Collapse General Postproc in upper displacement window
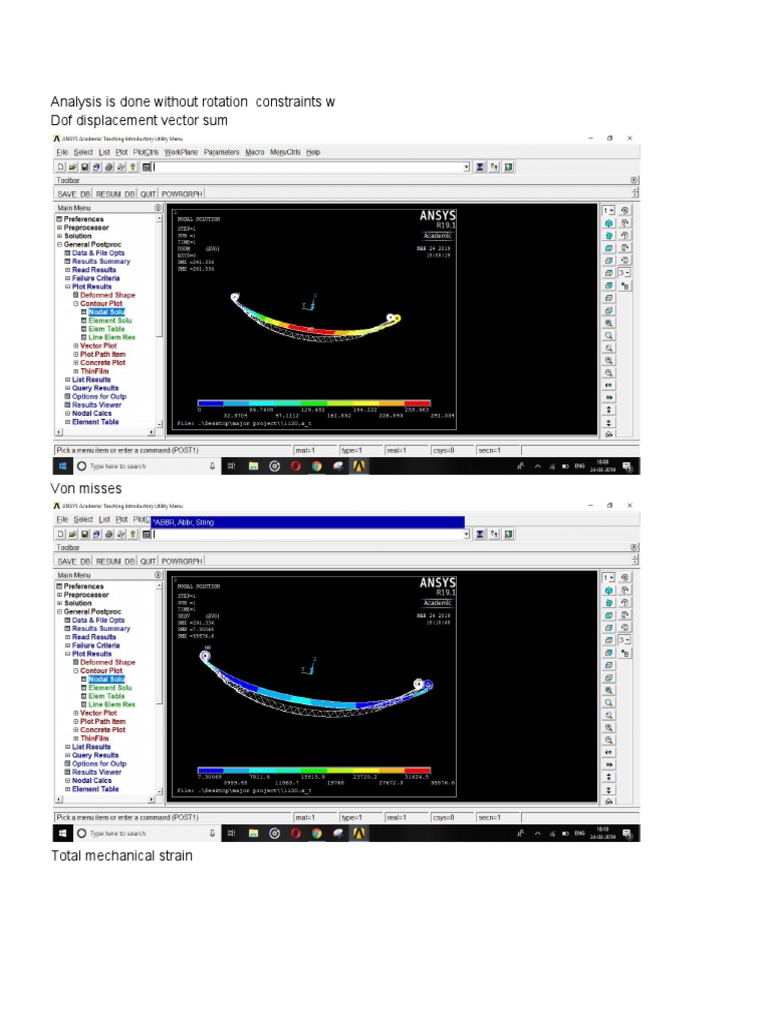768x1024 pixels. pyautogui.click(x=59, y=245)
